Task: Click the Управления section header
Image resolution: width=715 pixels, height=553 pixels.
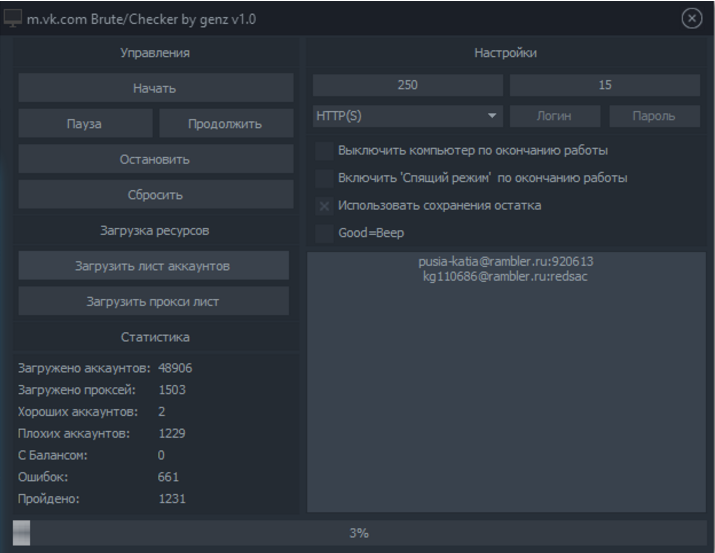Action: [155, 53]
